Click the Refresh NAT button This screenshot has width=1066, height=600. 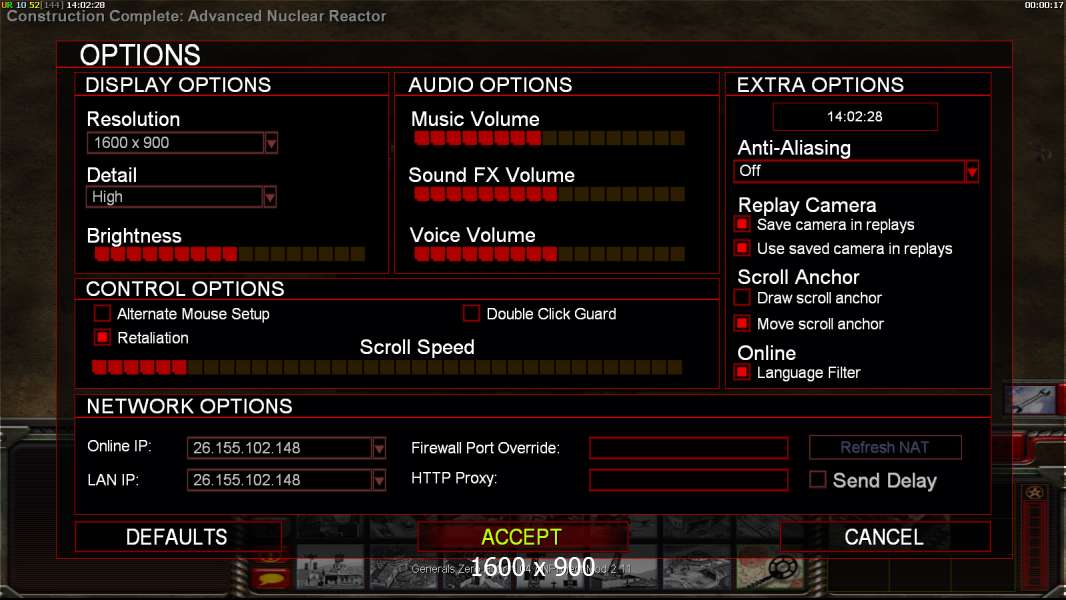point(885,448)
